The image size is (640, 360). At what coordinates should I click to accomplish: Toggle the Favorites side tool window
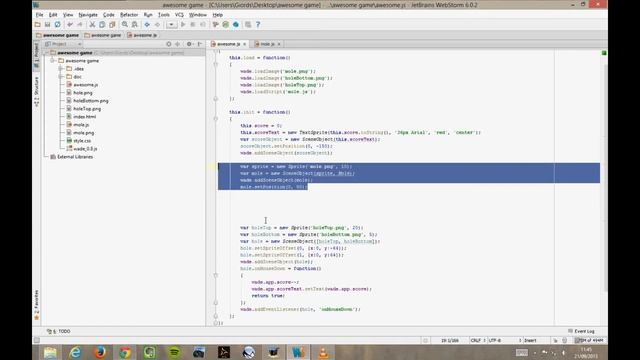pos(36,304)
